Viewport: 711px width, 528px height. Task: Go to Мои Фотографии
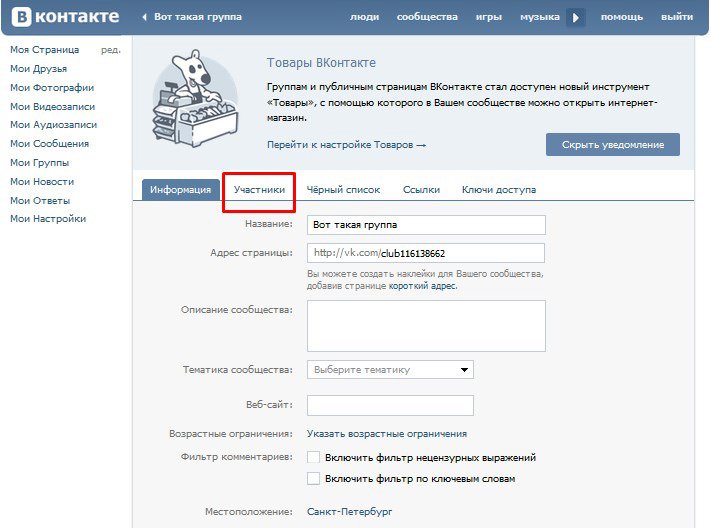52,88
